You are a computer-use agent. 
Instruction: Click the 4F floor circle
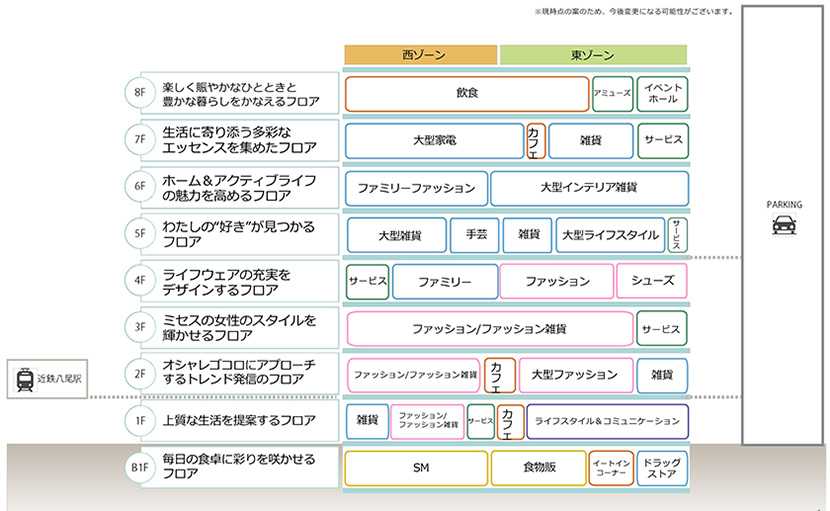(140, 280)
